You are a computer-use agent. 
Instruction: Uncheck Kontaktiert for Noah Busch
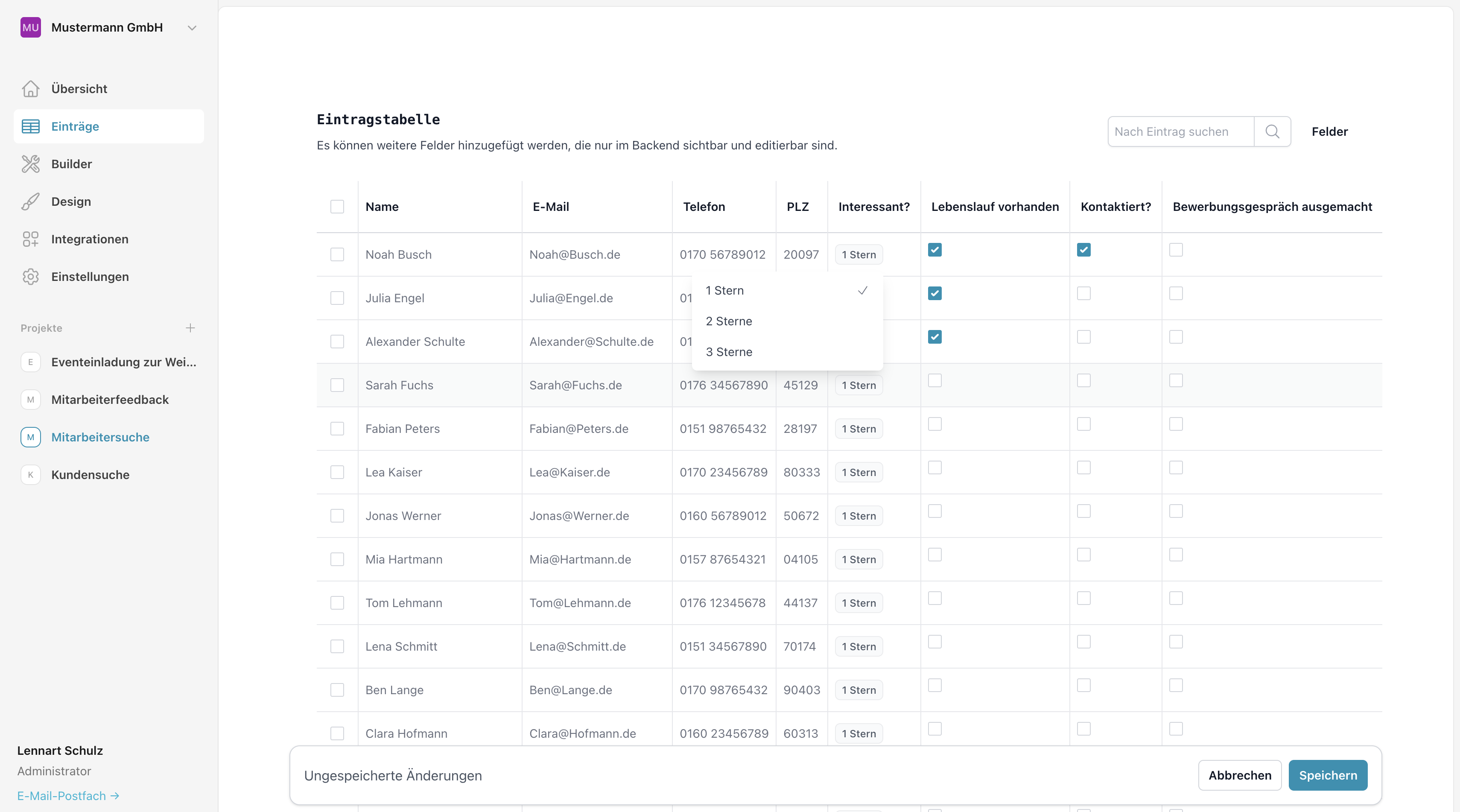coord(1083,250)
